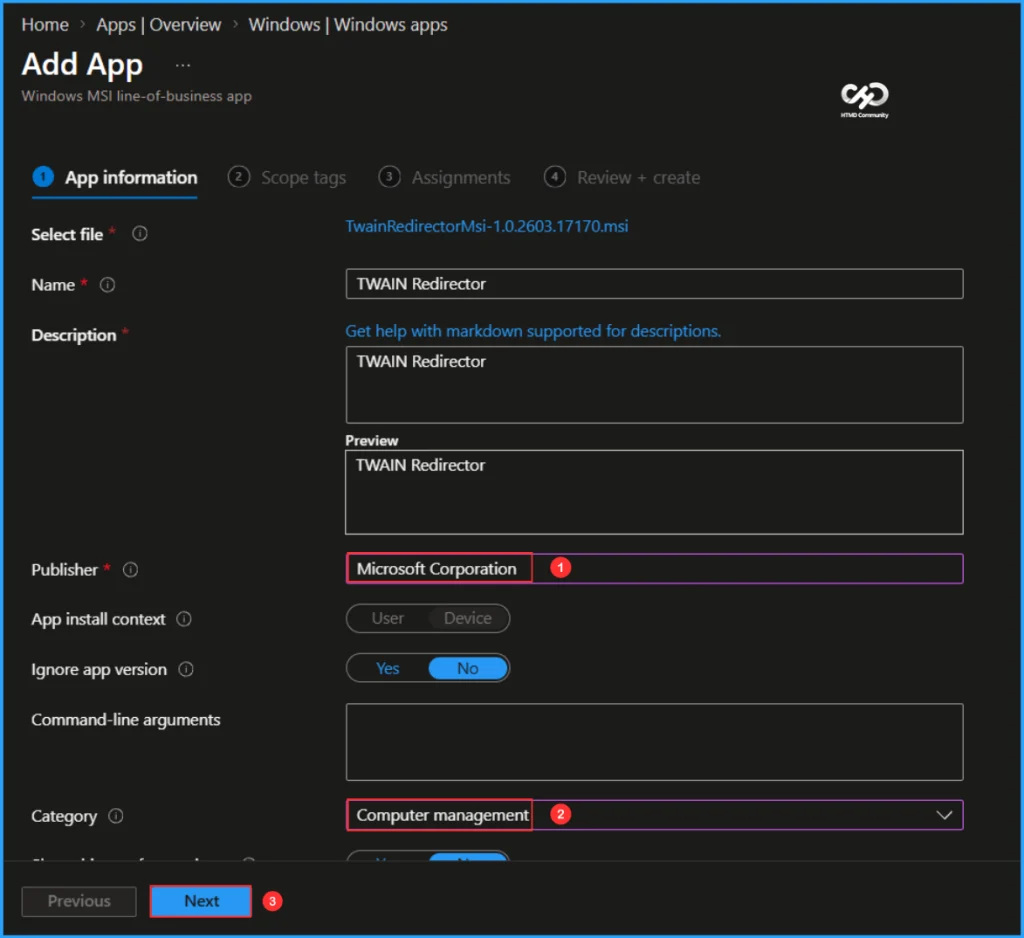Open markdown help link for descriptions
This screenshot has width=1024, height=938.
click(533, 331)
